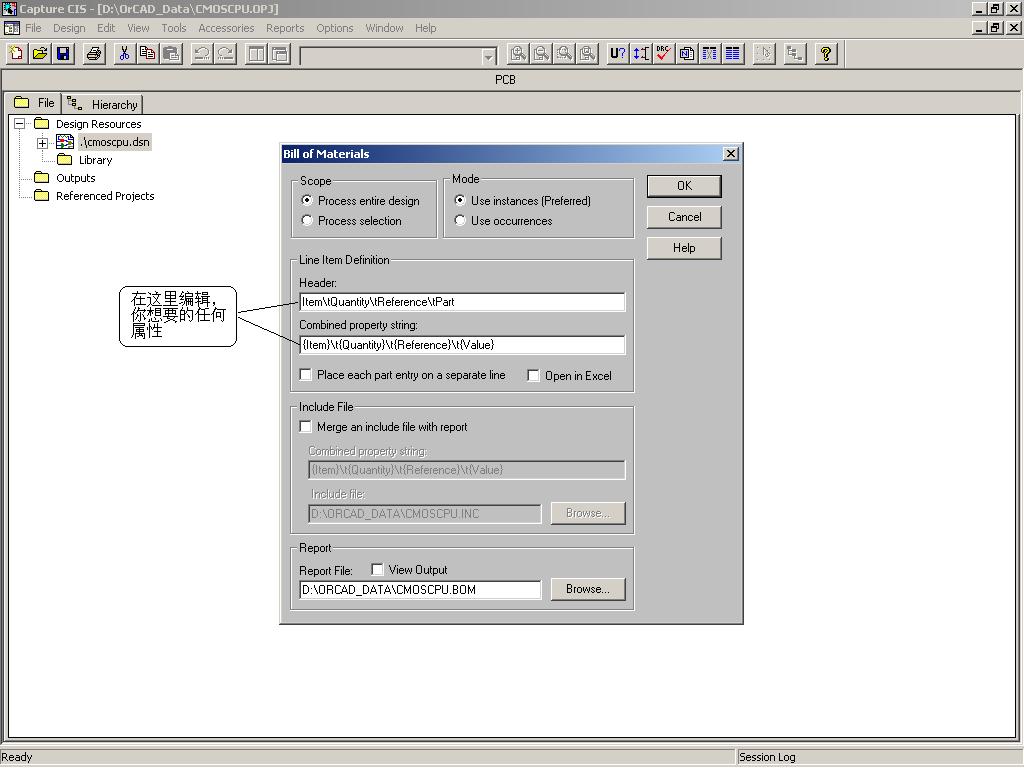The height and width of the screenshot is (768, 1024).
Task: Click the Open file toolbar icon
Action: pos(40,54)
